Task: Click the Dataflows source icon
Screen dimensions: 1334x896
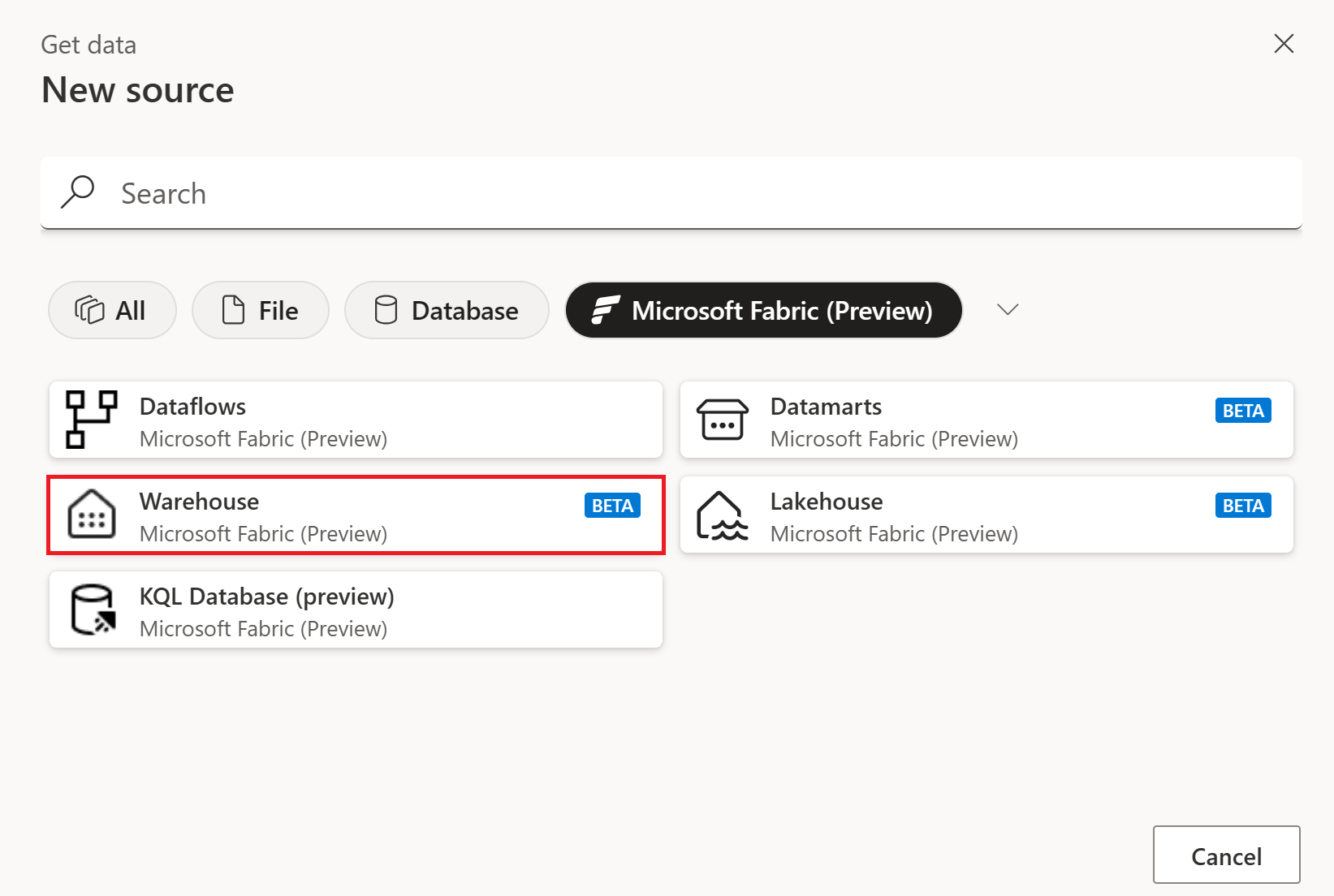Action: 91,420
